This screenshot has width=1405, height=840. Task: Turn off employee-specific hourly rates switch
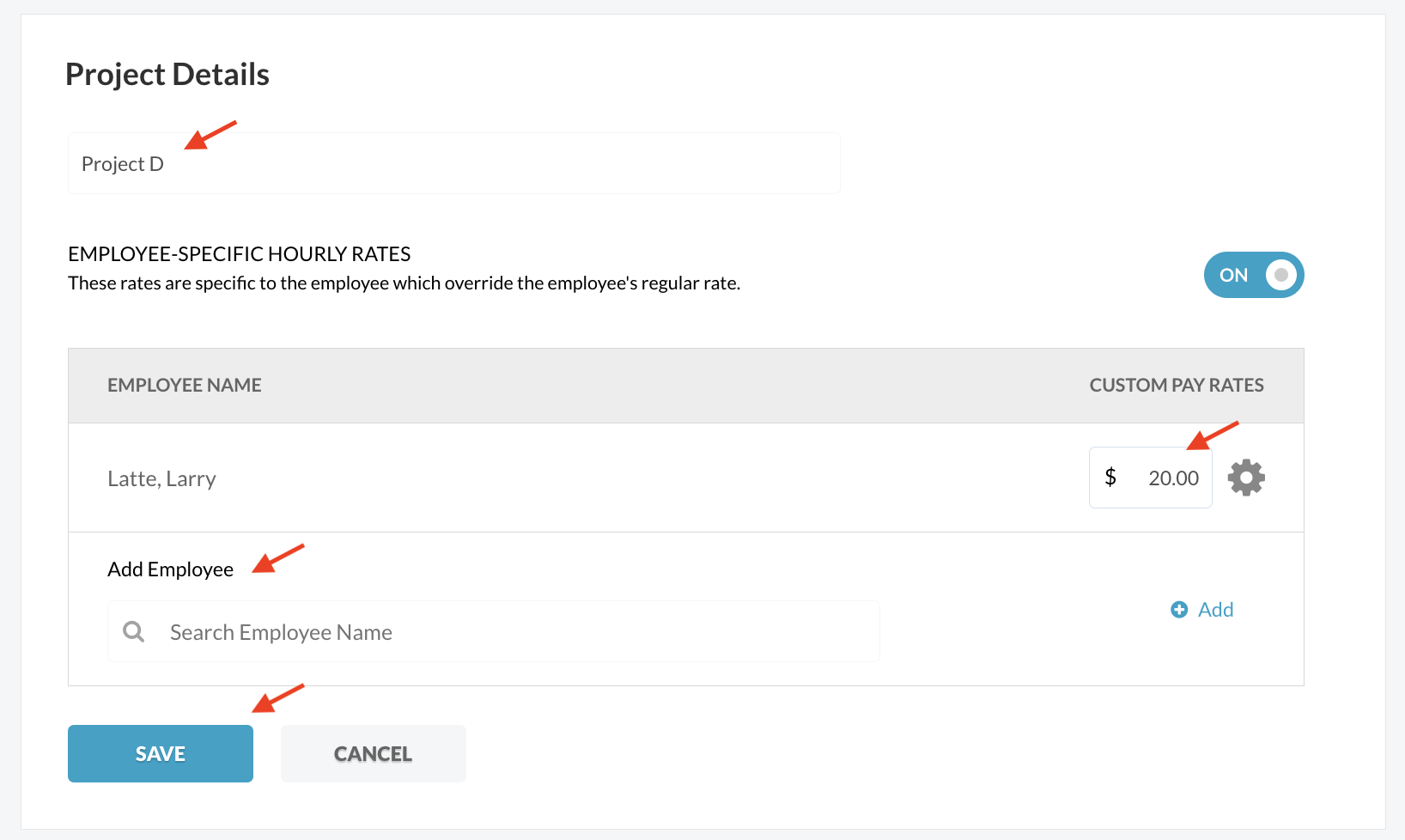point(1254,275)
